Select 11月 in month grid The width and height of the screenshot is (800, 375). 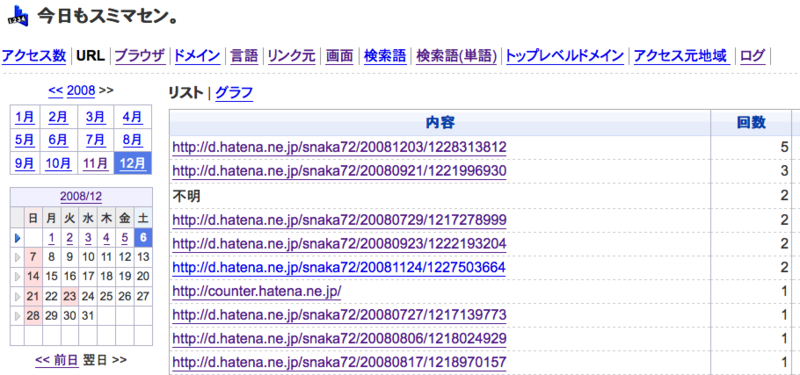point(95,163)
